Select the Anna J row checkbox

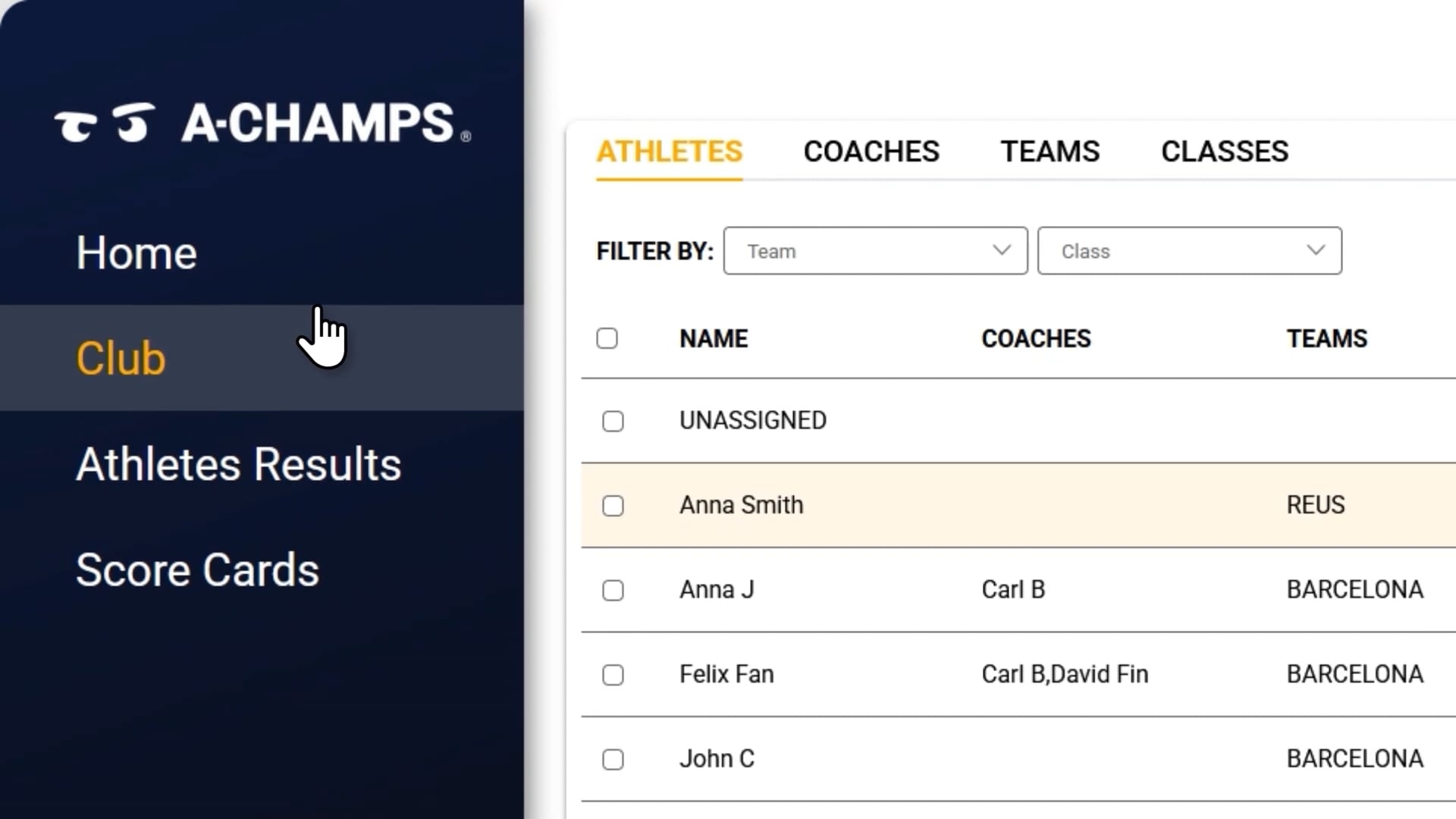(613, 590)
